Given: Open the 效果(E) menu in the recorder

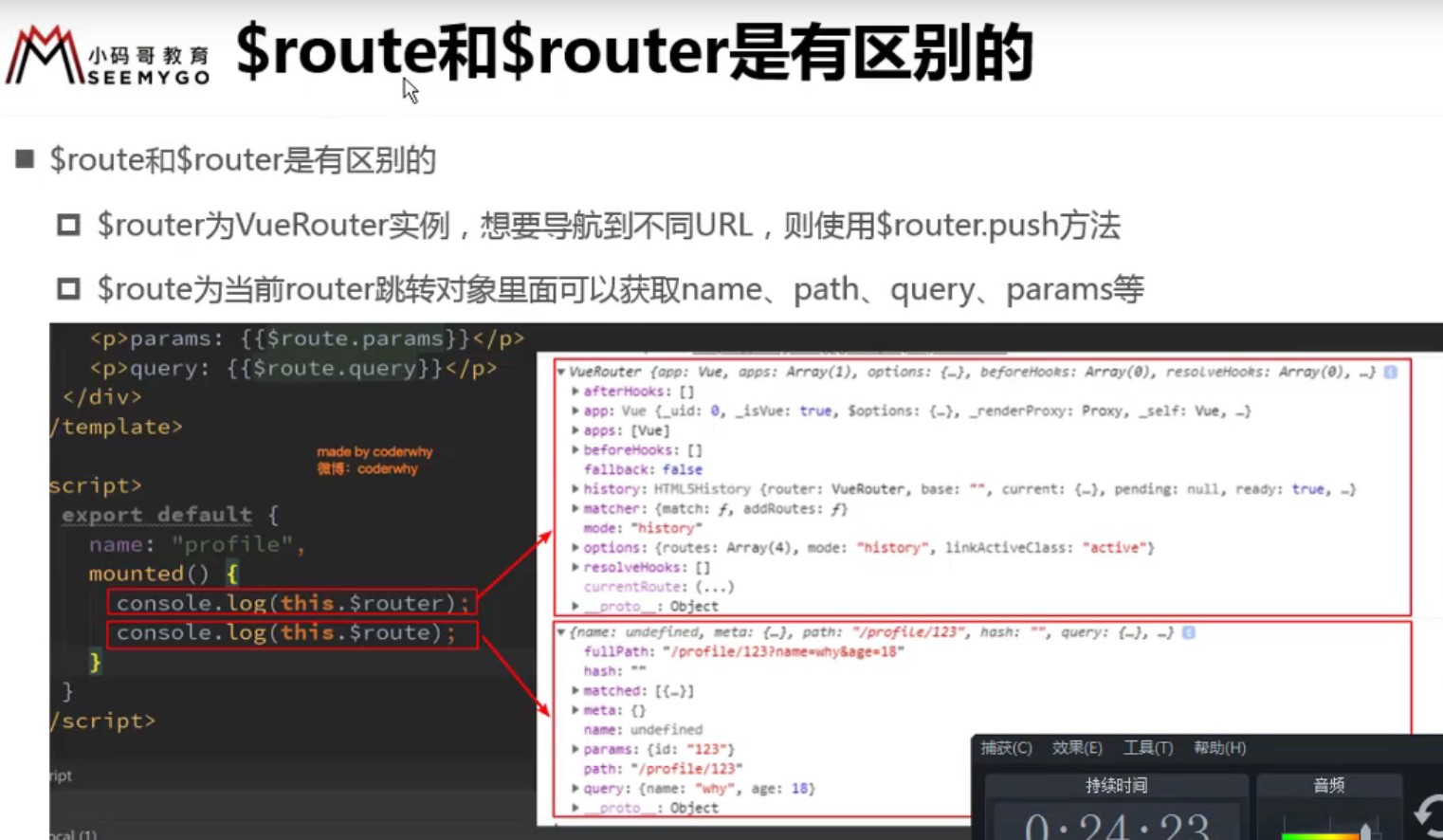Looking at the screenshot, I should point(1077,748).
